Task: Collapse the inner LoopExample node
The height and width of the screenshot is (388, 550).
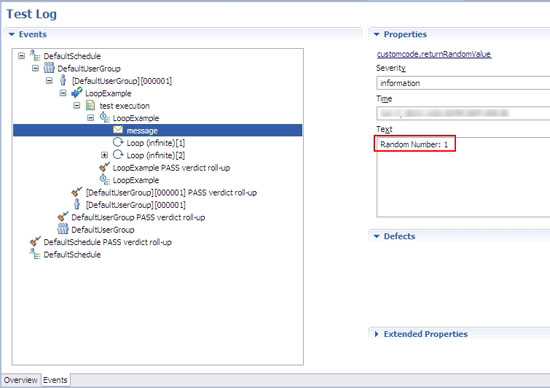Action: [x=90, y=118]
